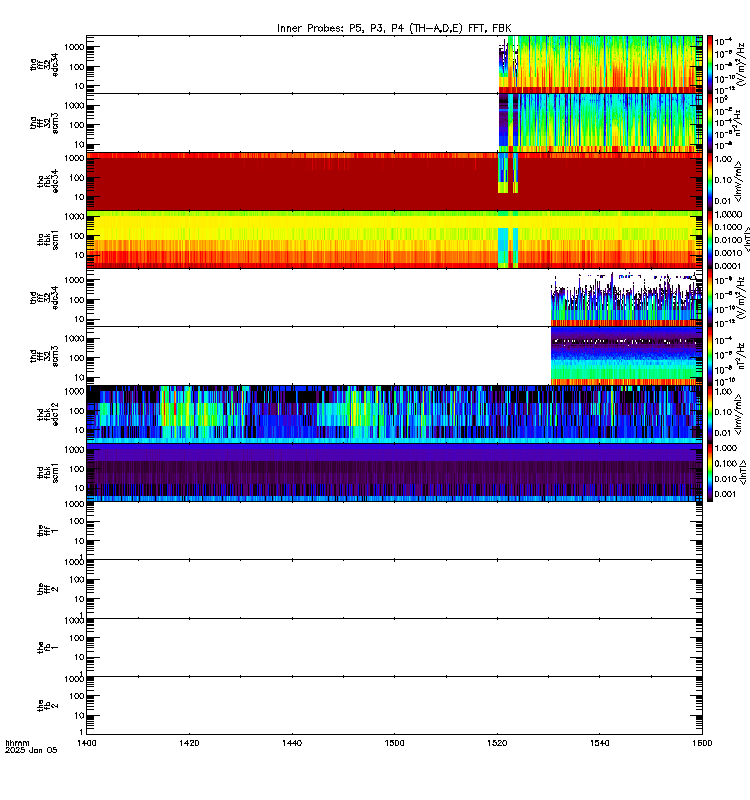The height and width of the screenshot is (800, 750).
Task: Click the 'thd fbk edc12' panel label
Action: tap(48, 414)
